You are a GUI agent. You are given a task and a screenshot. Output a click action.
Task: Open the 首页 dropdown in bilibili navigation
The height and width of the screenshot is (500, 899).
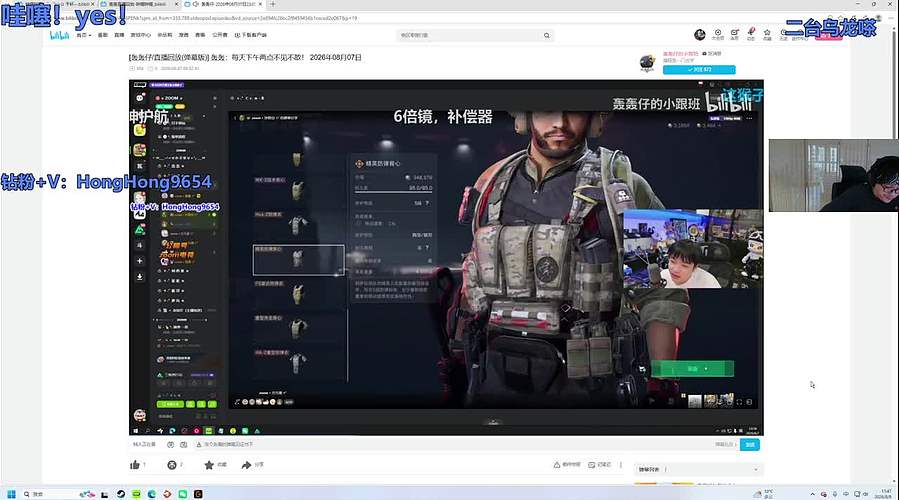pos(84,36)
